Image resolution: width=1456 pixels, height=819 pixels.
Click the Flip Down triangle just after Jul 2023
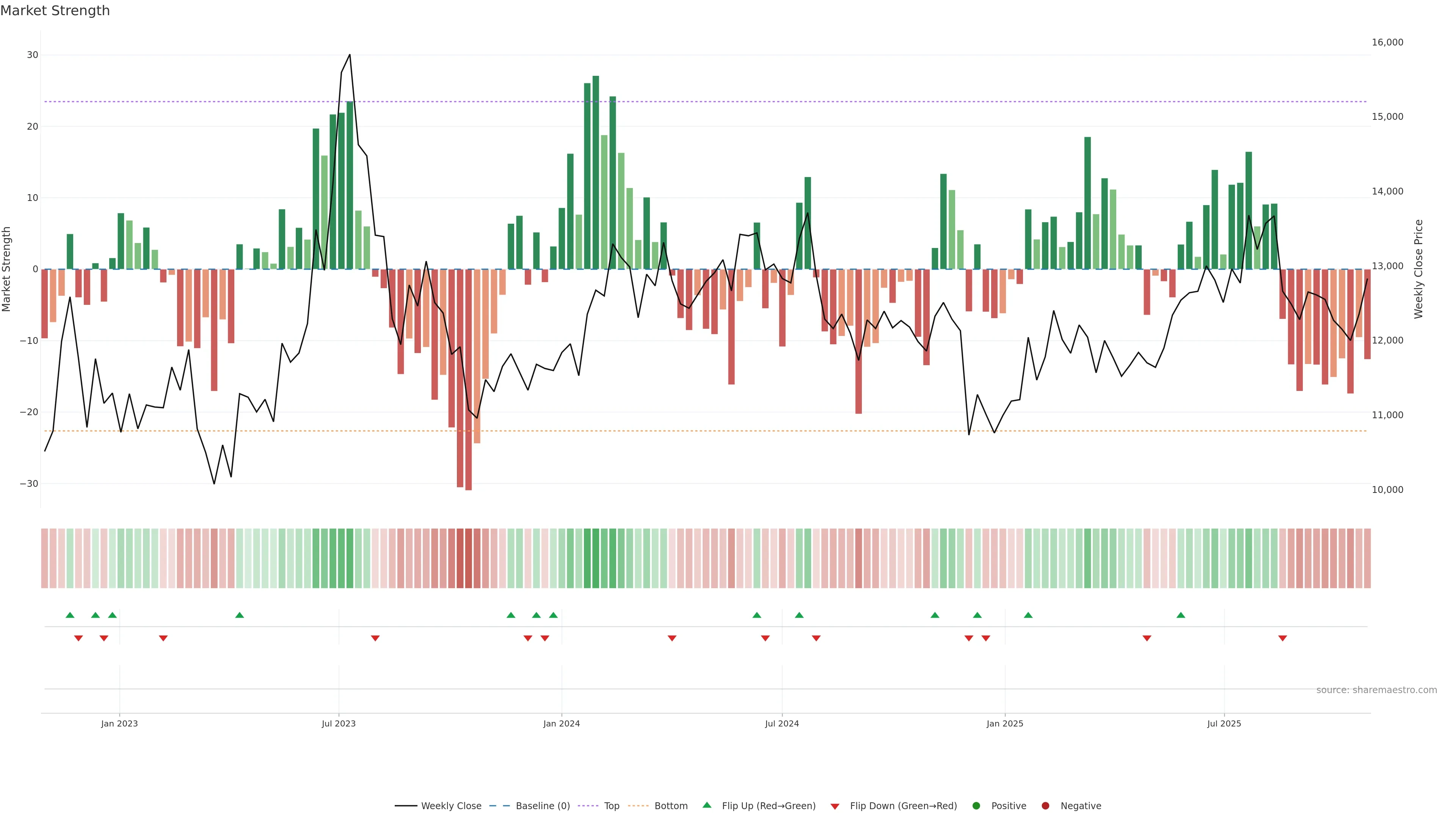point(375,638)
